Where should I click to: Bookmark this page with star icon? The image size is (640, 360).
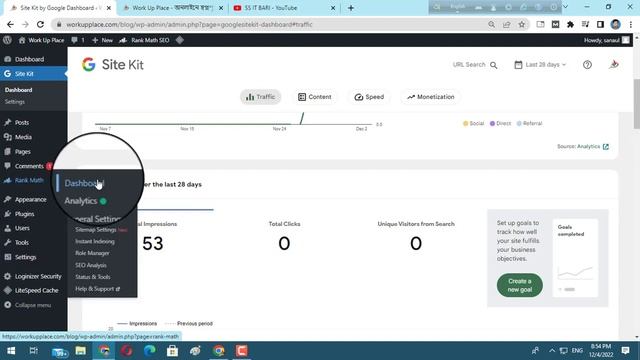[x=522, y=24]
